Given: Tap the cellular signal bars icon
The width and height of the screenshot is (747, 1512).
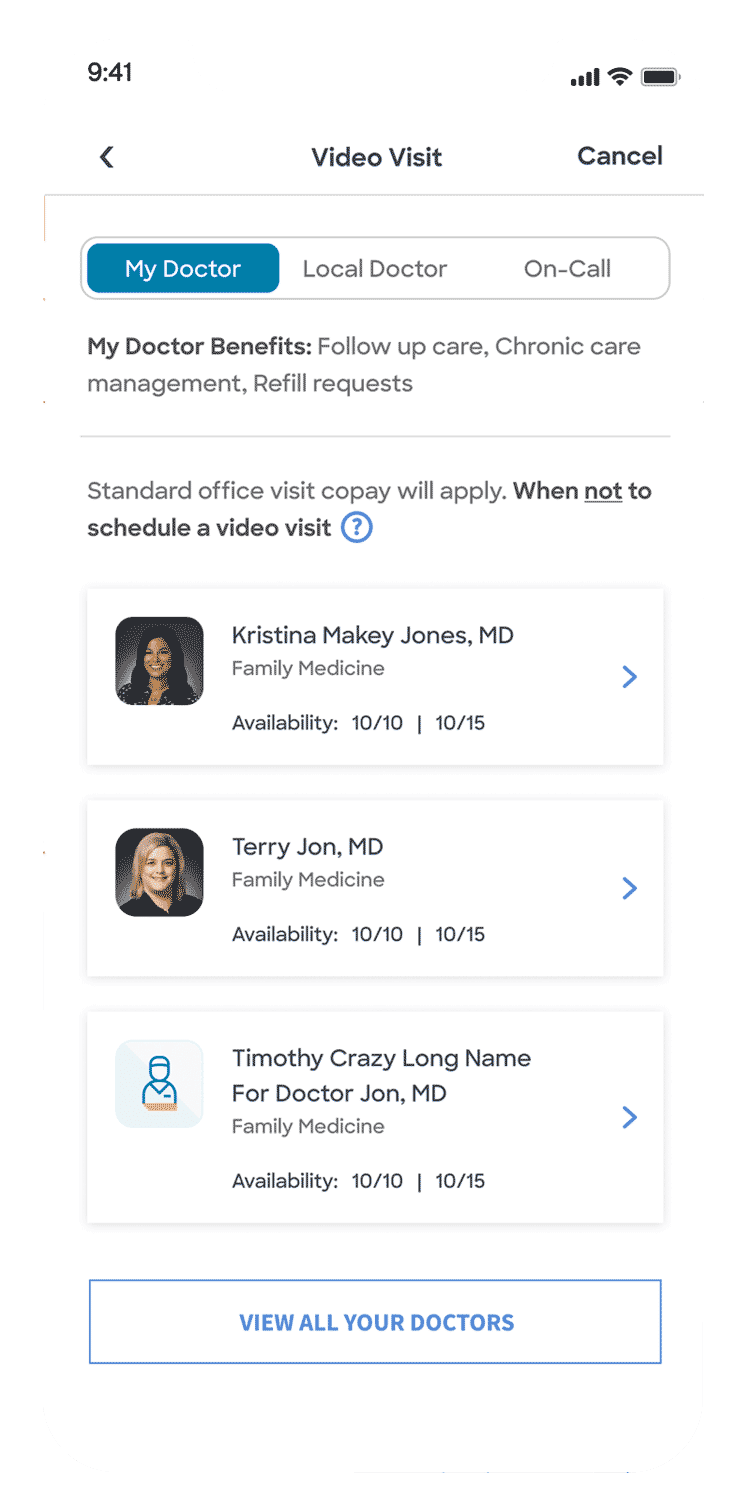Looking at the screenshot, I should tap(585, 78).
